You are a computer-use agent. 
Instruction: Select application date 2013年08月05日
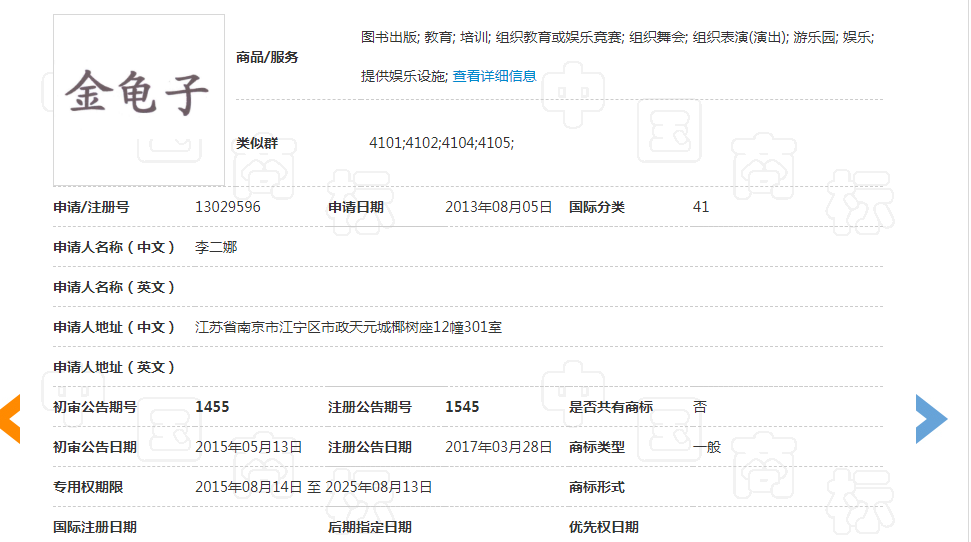click(x=498, y=207)
